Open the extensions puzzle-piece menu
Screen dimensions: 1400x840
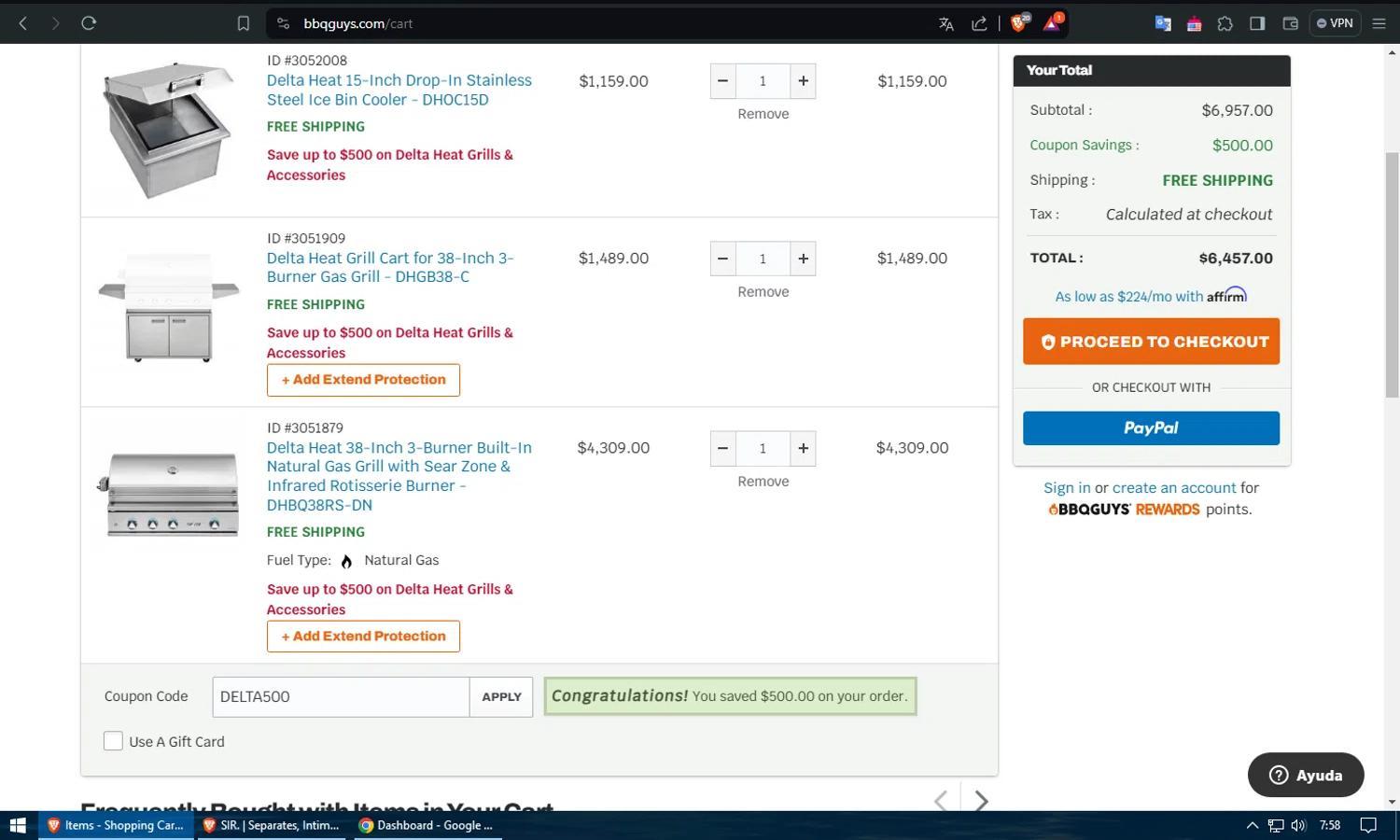tap(1225, 23)
